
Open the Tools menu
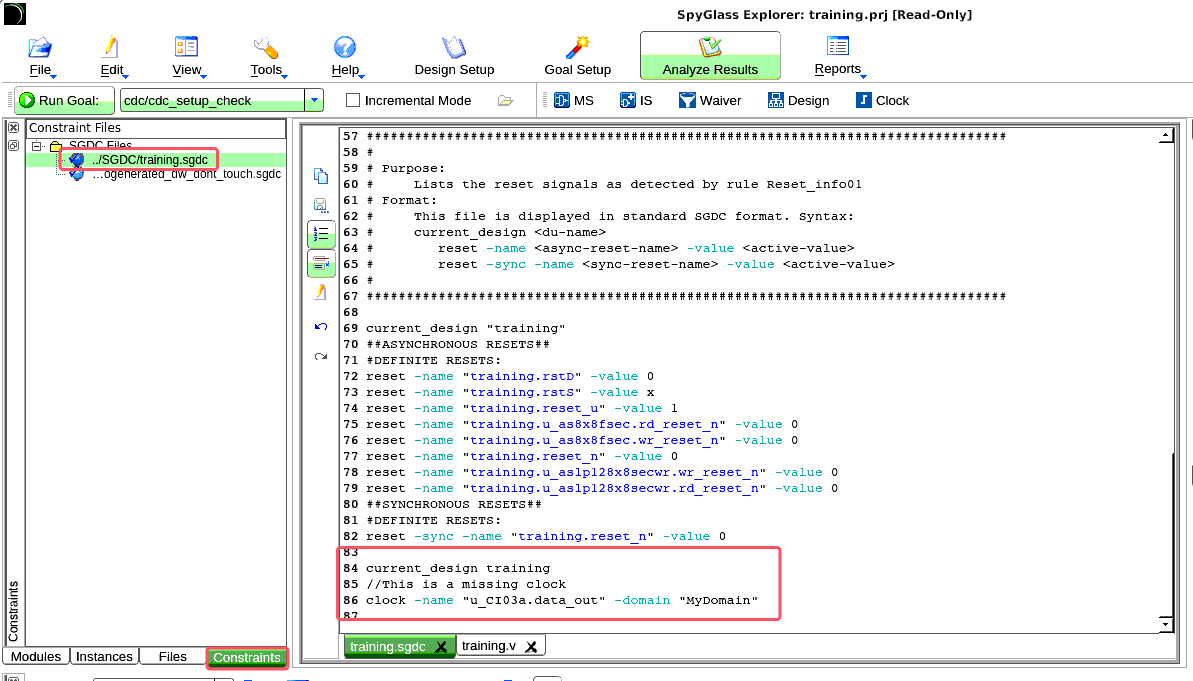267,56
